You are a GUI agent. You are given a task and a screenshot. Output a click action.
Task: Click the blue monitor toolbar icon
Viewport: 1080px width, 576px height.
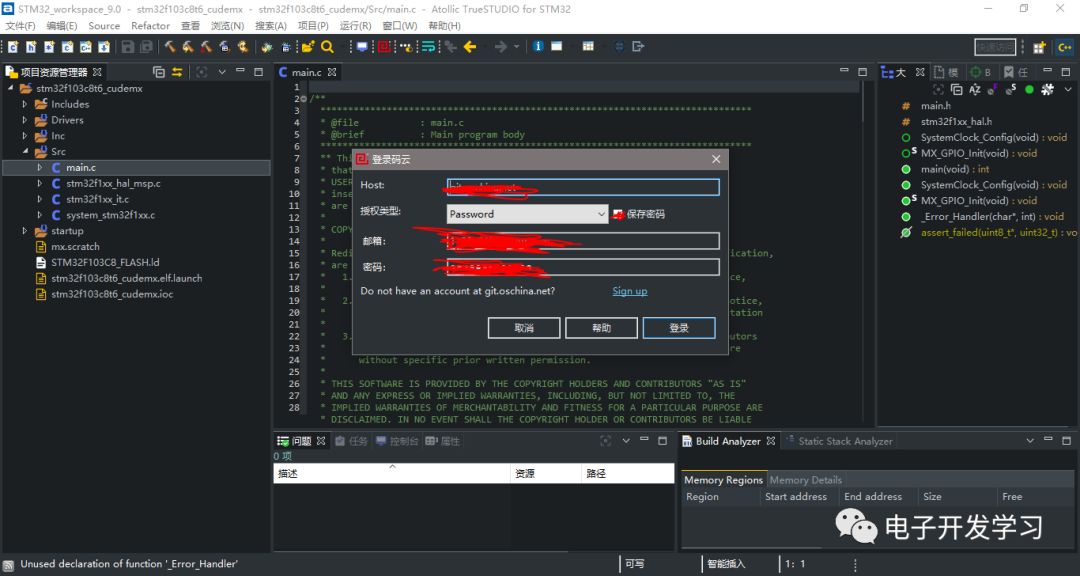click(x=362, y=47)
